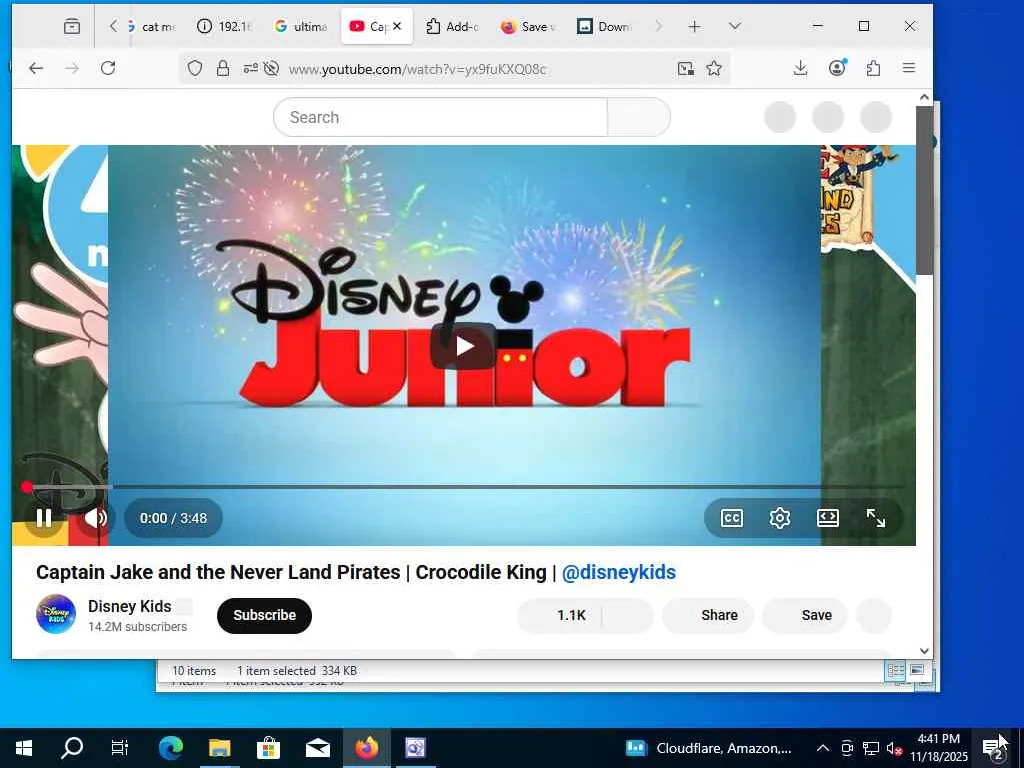Screen dimensions: 1024x768
Task: Click the YouTube Search field
Action: point(440,118)
